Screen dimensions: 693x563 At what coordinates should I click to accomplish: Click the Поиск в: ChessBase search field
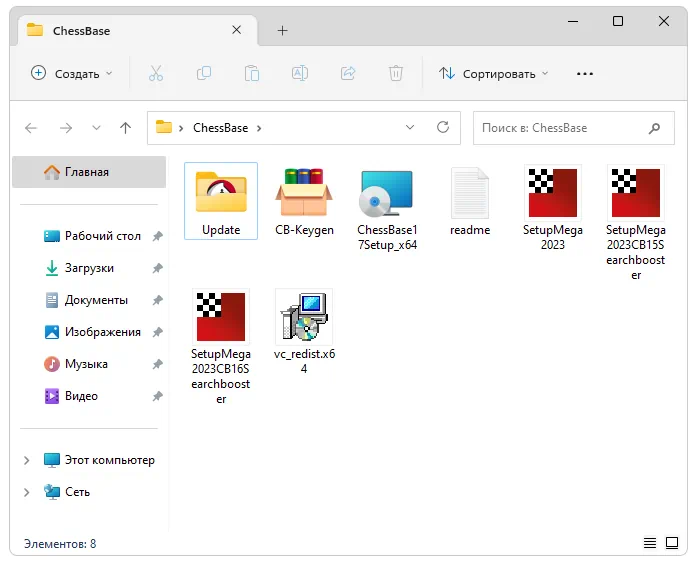coord(574,128)
